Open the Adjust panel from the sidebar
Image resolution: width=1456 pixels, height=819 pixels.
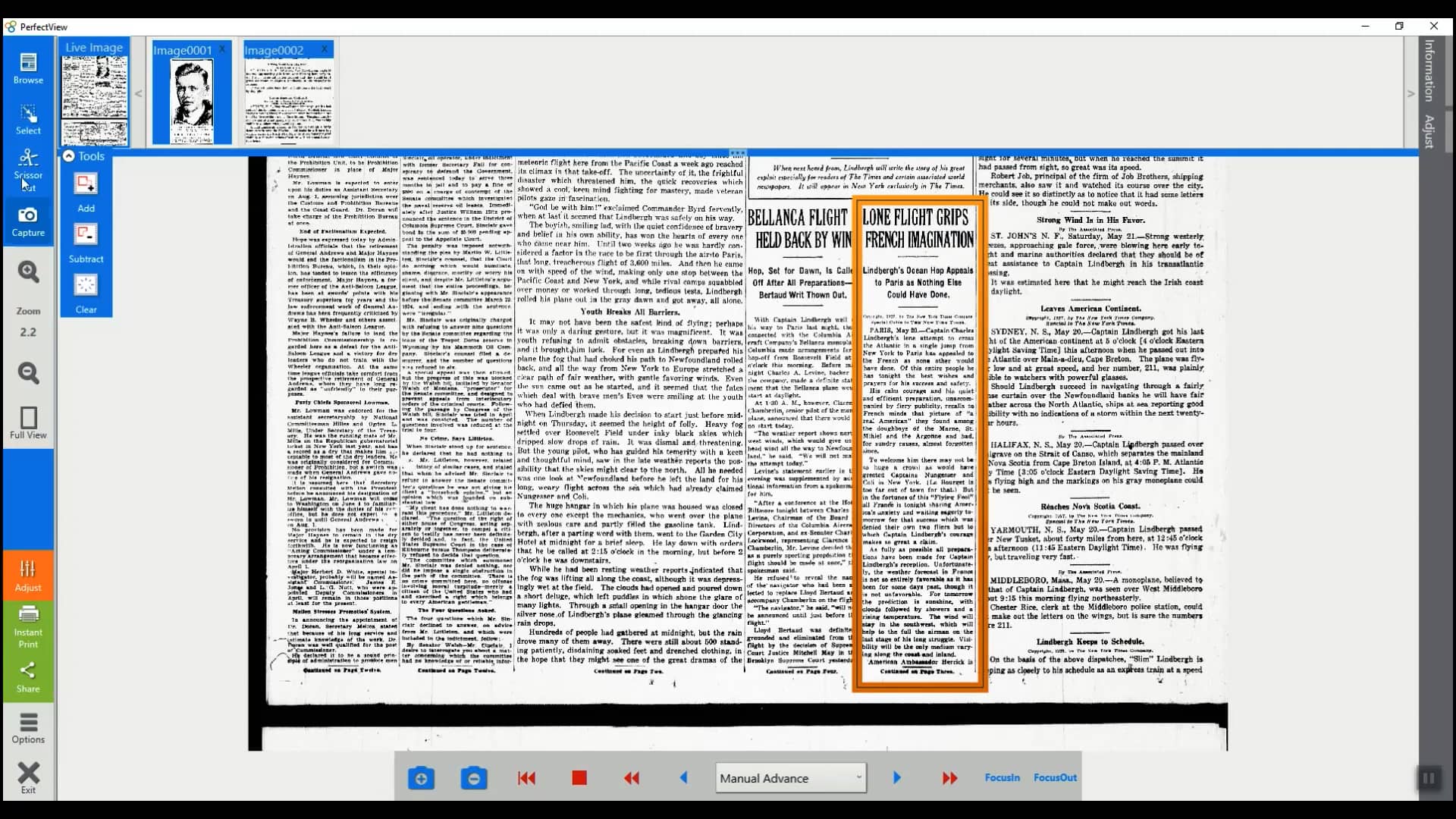[x=28, y=574]
